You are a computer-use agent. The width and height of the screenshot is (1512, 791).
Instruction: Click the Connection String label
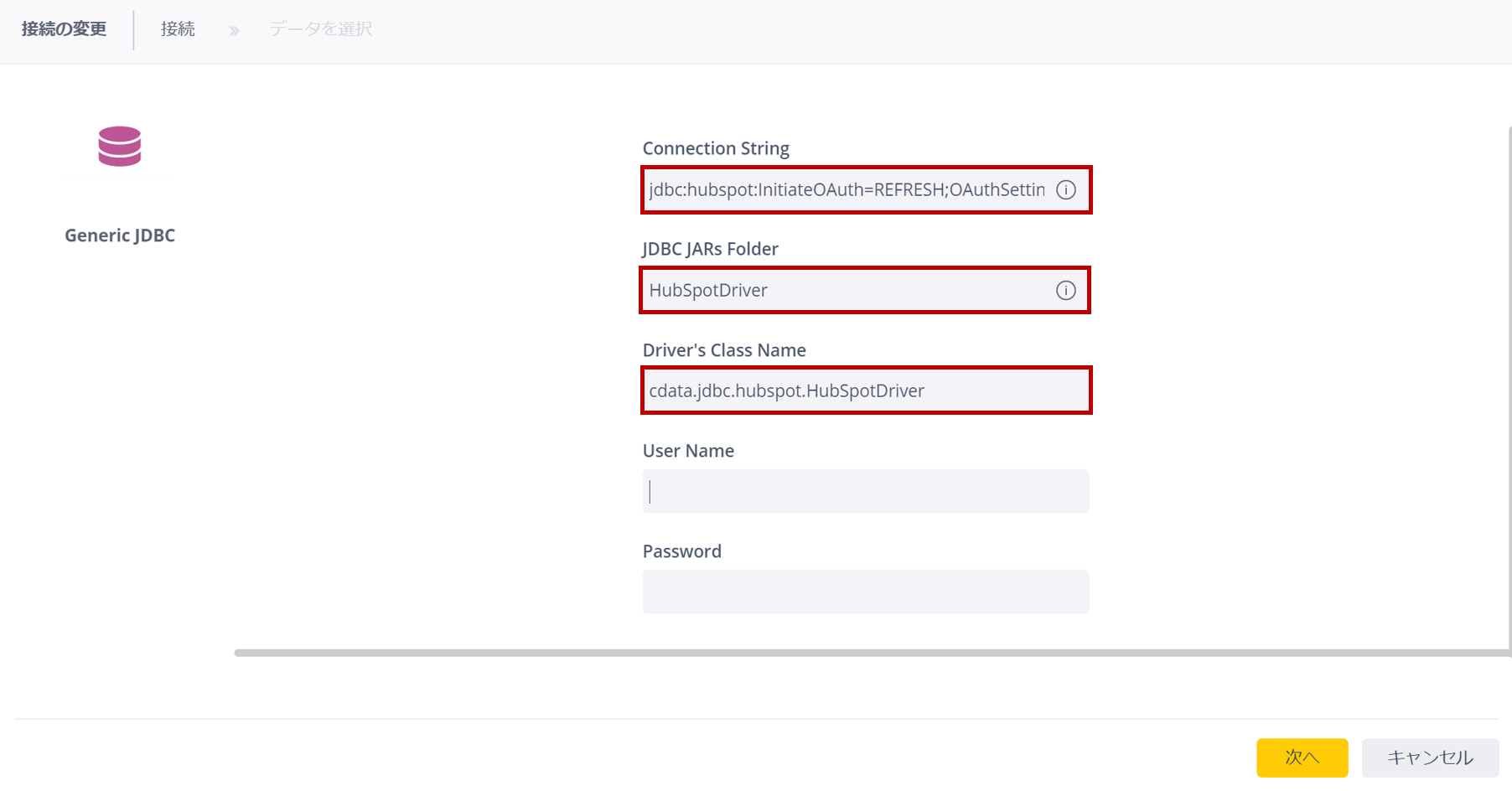point(716,148)
